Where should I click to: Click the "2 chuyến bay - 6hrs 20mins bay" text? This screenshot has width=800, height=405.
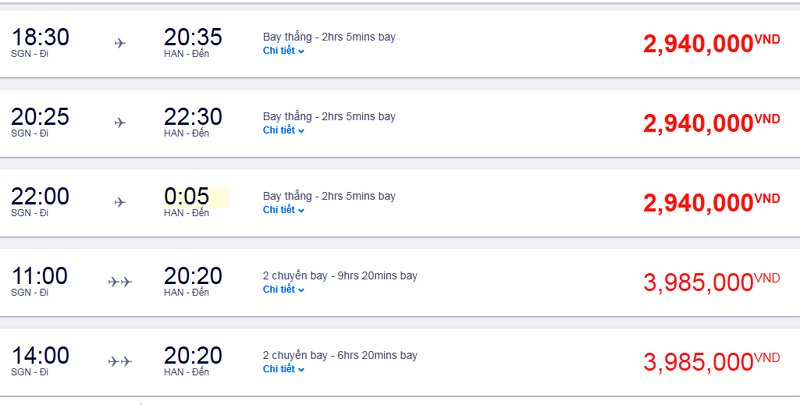340,355
